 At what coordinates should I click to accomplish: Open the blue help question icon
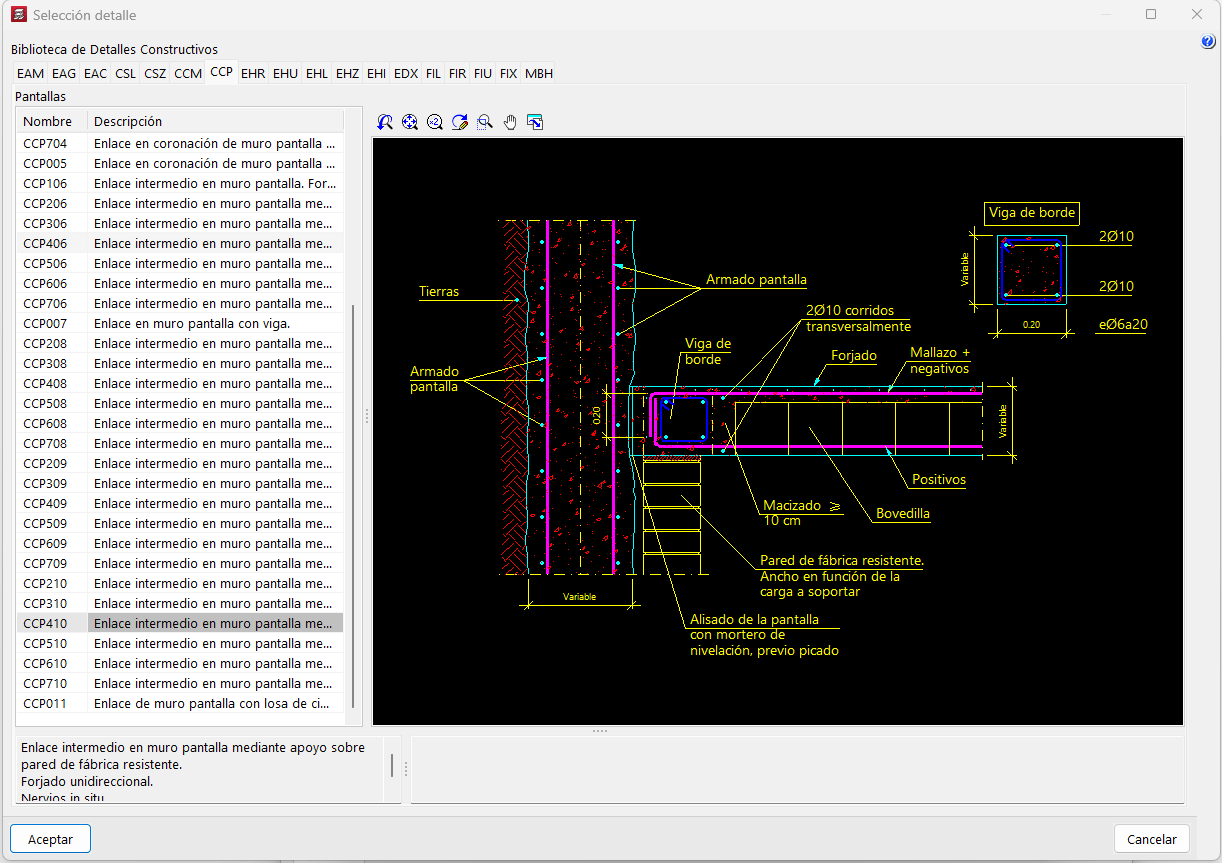[x=1207, y=42]
